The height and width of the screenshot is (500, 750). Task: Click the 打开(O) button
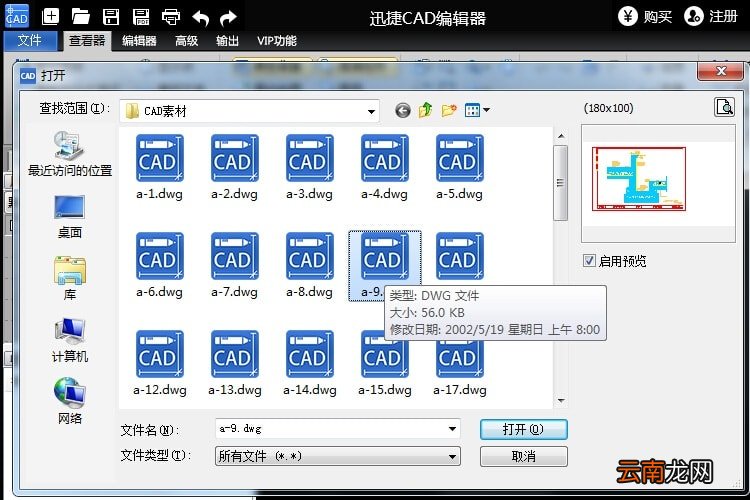pyautogui.click(x=524, y=429)
